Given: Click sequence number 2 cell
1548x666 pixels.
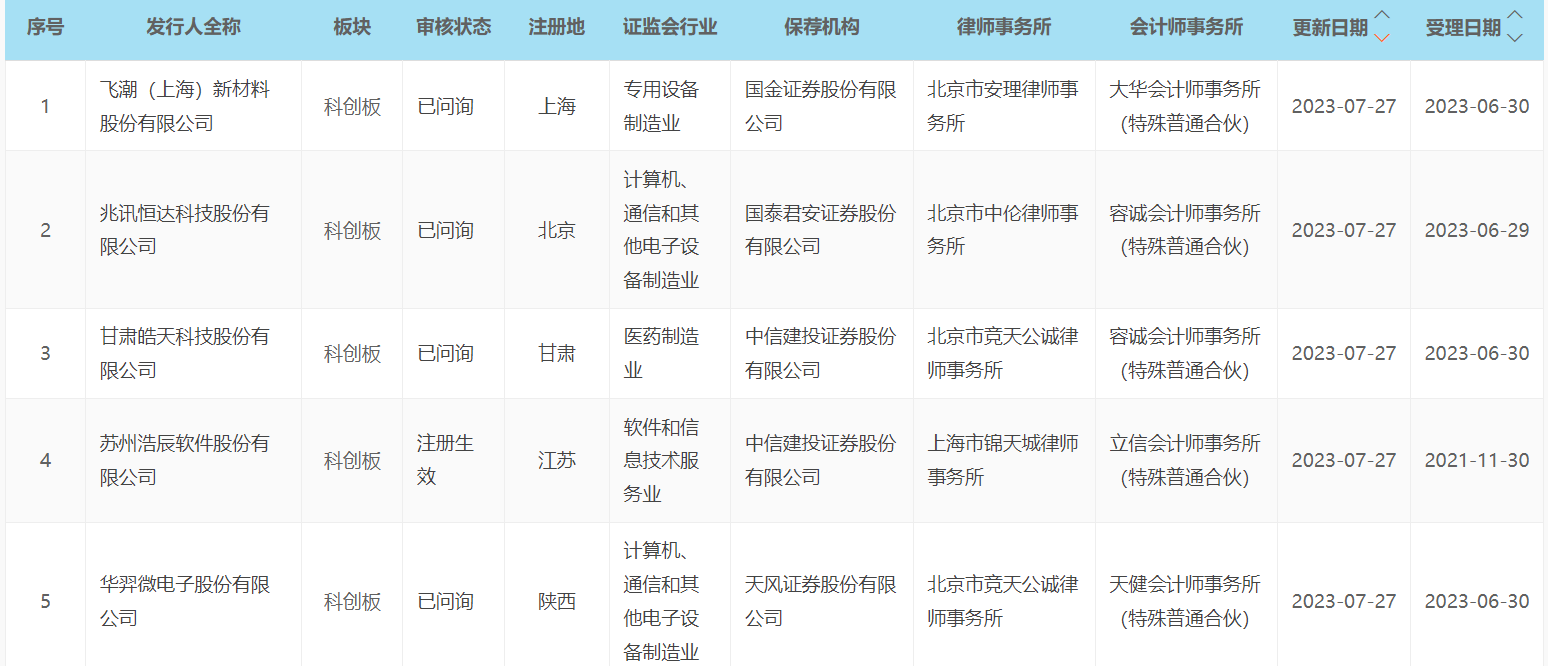Looking at the screenshot, I should (x=45, y=230).
